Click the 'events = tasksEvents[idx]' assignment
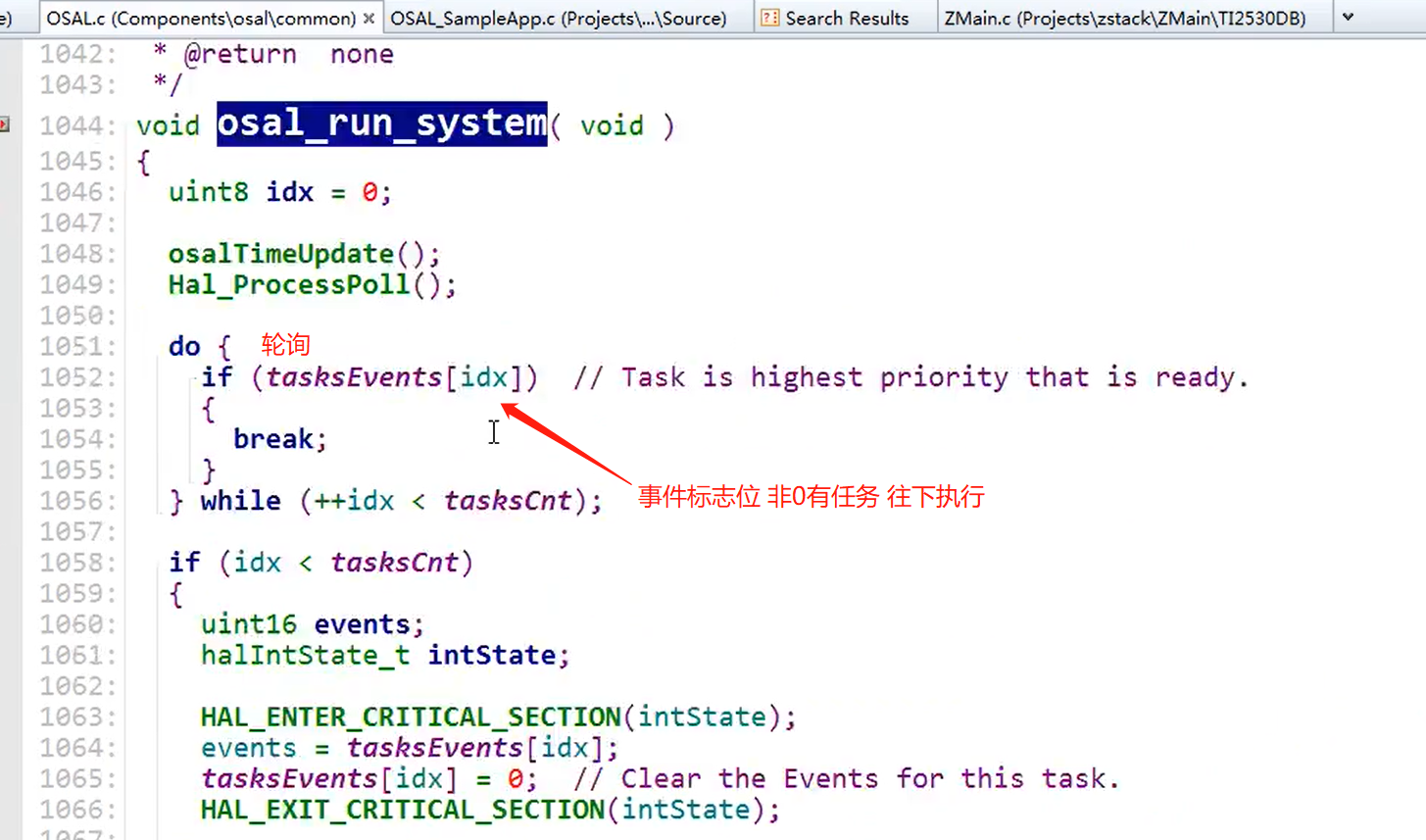This screenshot has width=1426, height=840. [x=410, y=748]
